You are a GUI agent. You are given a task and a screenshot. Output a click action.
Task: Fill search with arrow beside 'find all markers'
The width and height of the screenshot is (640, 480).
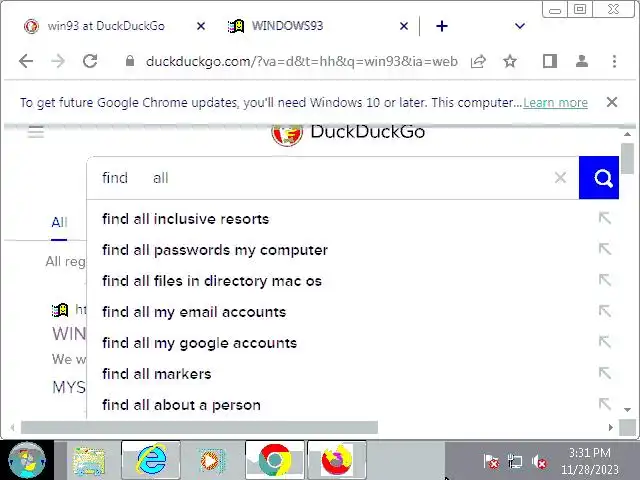605,373
